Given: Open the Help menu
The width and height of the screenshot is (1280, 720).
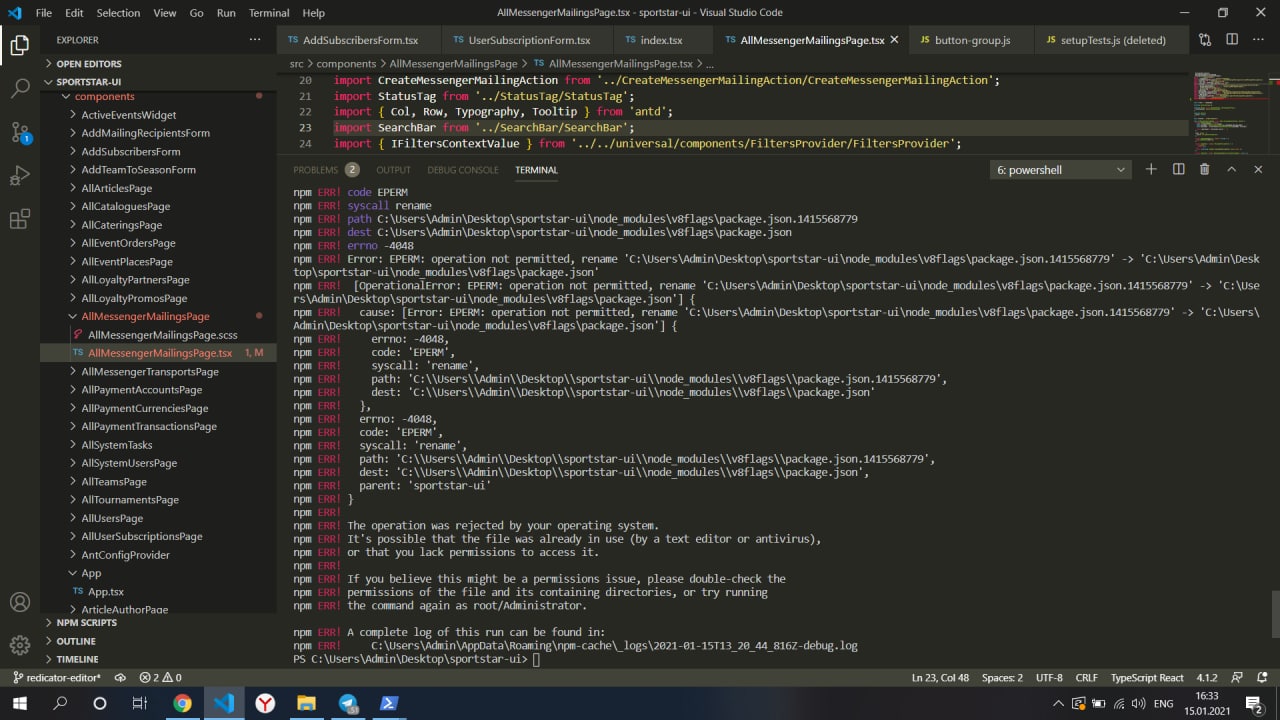Looking at the screenshot, I should (313, 13).
